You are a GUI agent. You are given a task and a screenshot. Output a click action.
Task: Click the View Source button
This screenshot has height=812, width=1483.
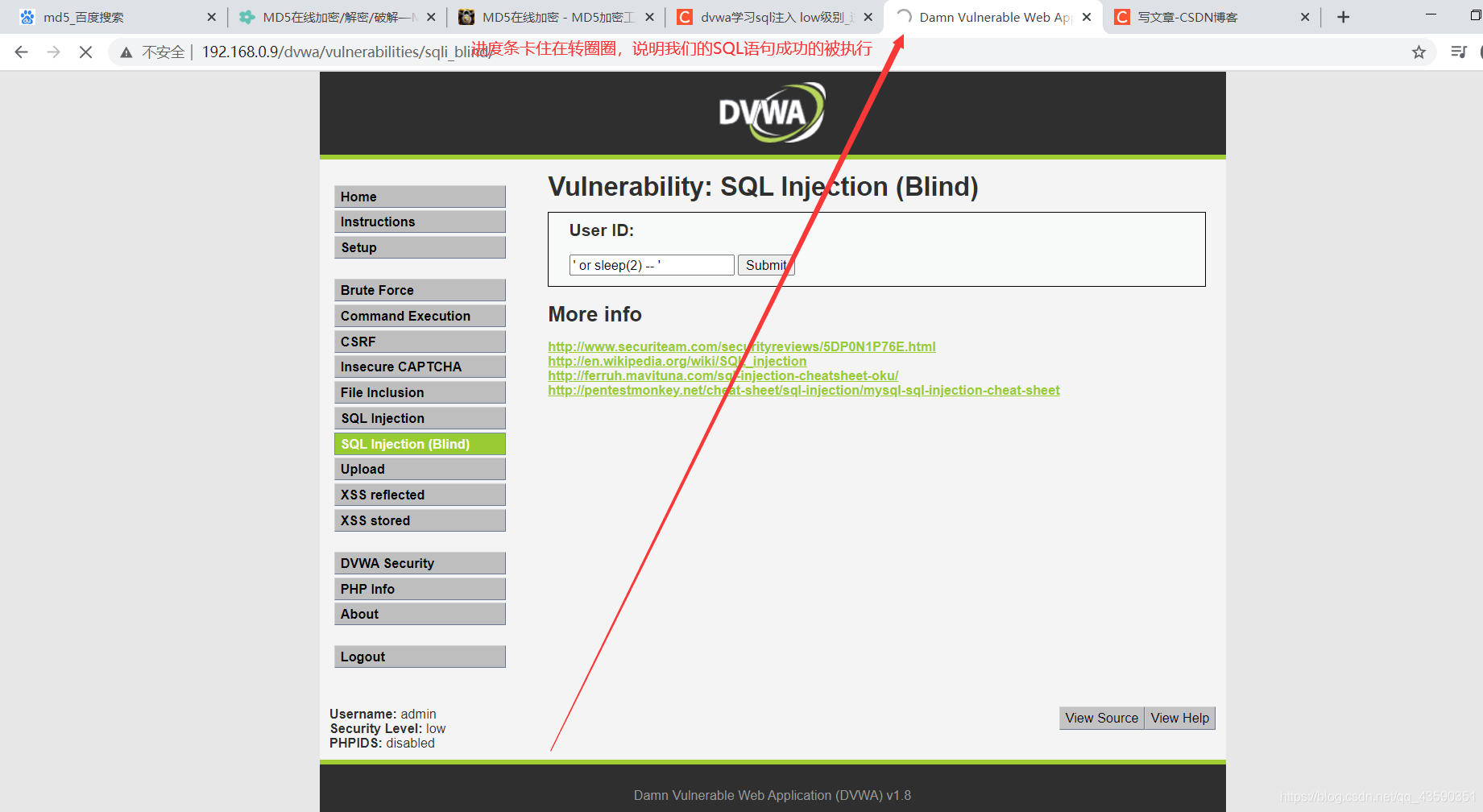[x=1101, y=718]
